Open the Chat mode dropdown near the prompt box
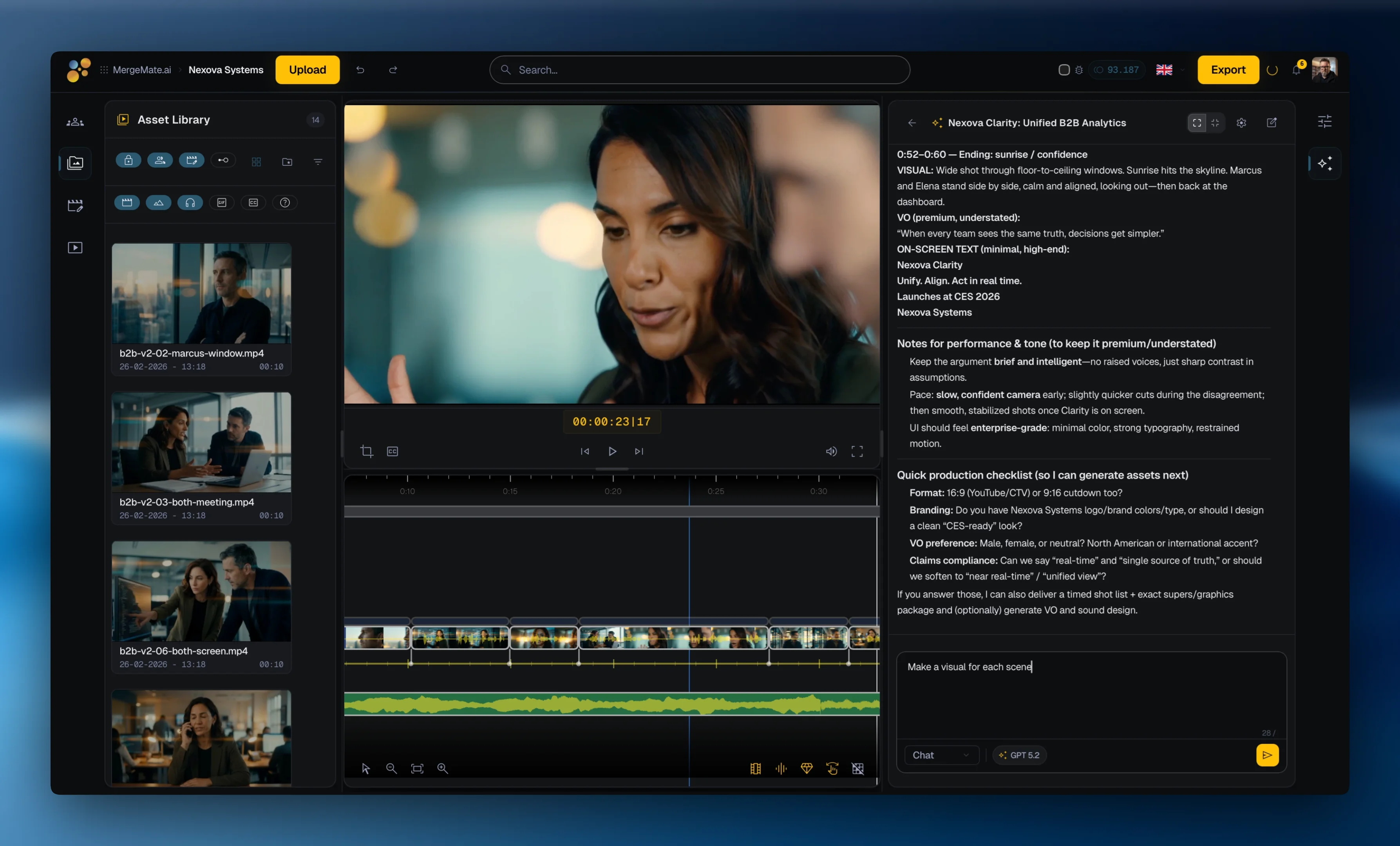Image resolution: width=1400 pixels, height=846 pixels. pos(941,755)
